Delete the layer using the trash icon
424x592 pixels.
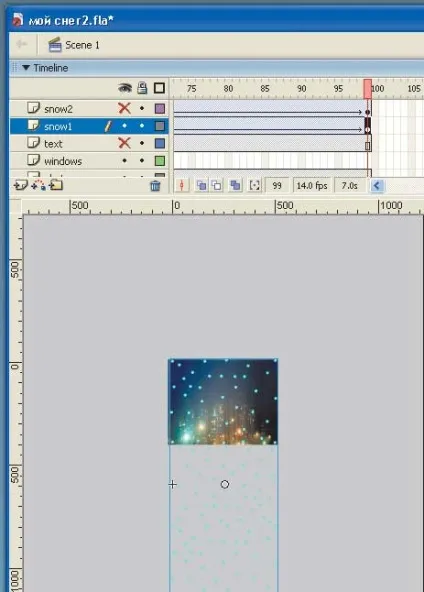click(x=155, y=185)
